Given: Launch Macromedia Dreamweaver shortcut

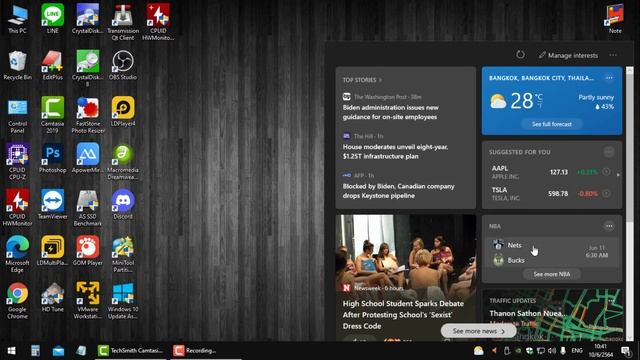Looking at the screenshot, I should [x=123, y=162].
